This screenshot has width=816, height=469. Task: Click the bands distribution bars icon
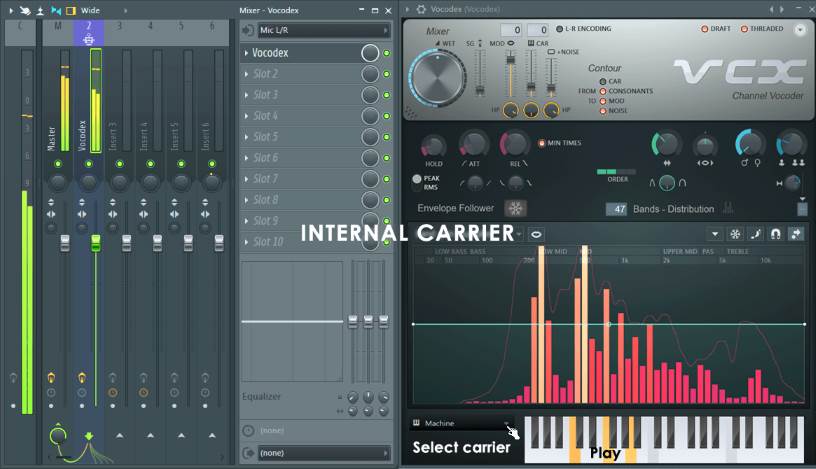click(x=729, y=209)
